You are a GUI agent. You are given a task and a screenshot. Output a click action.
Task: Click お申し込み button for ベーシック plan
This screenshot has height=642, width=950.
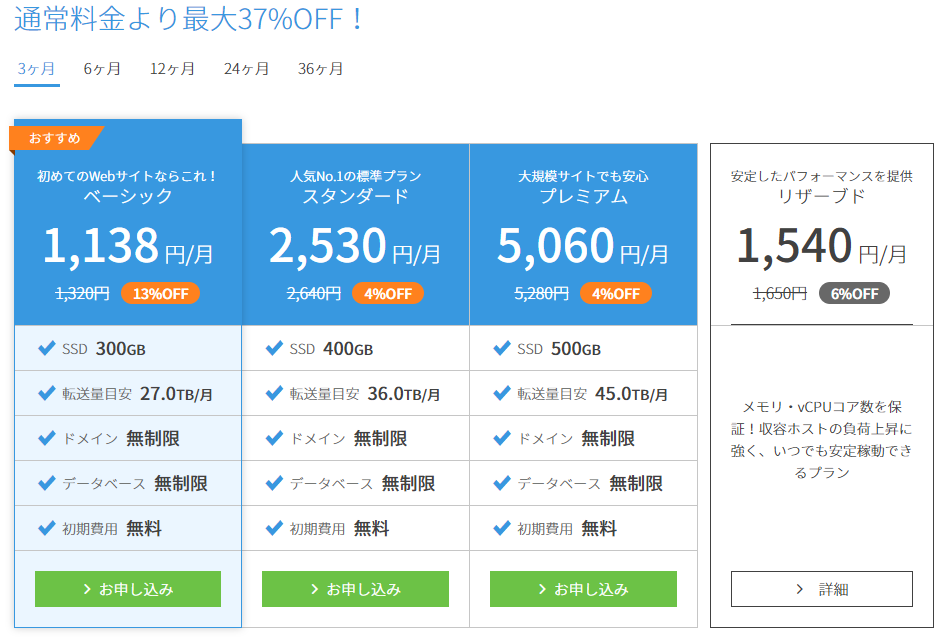[128, 589]
